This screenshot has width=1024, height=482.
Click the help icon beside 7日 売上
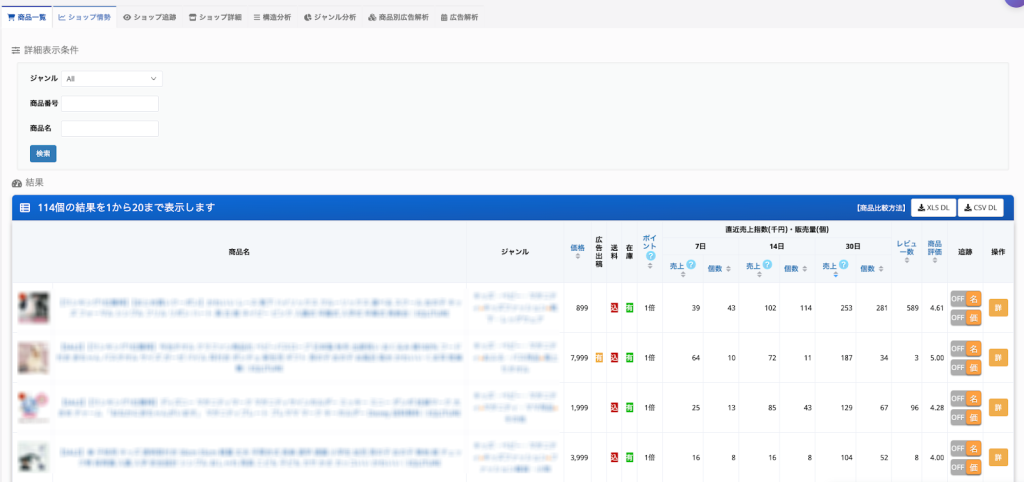point(690,265)
